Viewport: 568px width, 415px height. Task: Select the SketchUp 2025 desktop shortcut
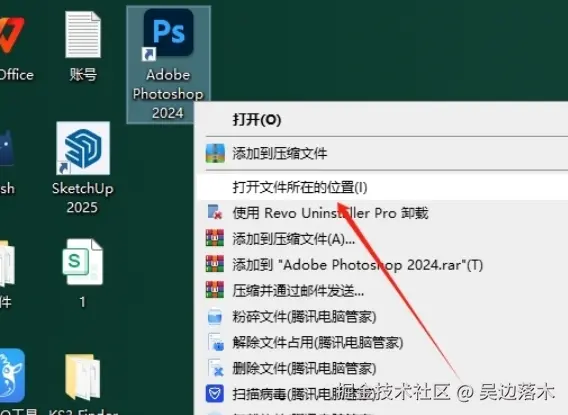coord(83,168)
